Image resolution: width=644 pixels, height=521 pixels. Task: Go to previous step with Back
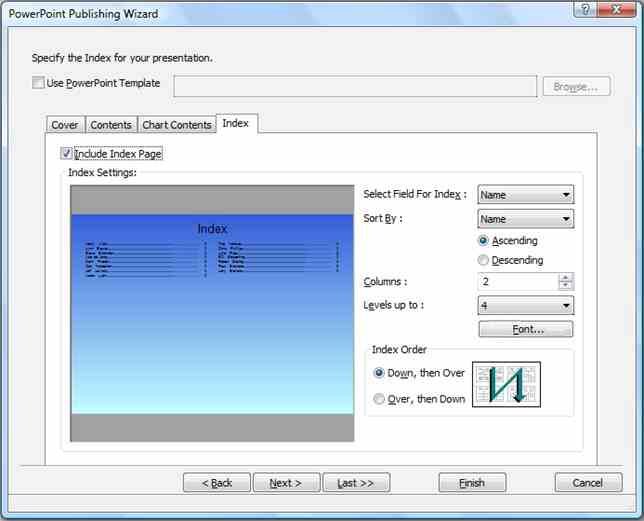point(217,483)
